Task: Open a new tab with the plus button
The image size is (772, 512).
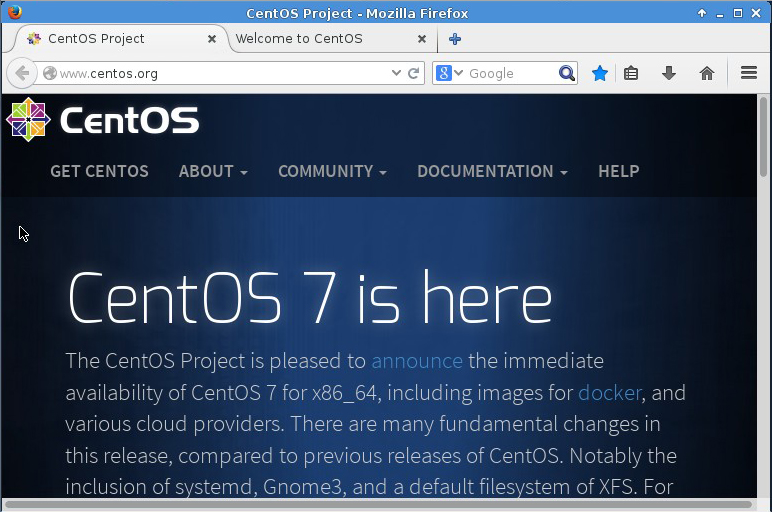Action: [x=455, y=39]
